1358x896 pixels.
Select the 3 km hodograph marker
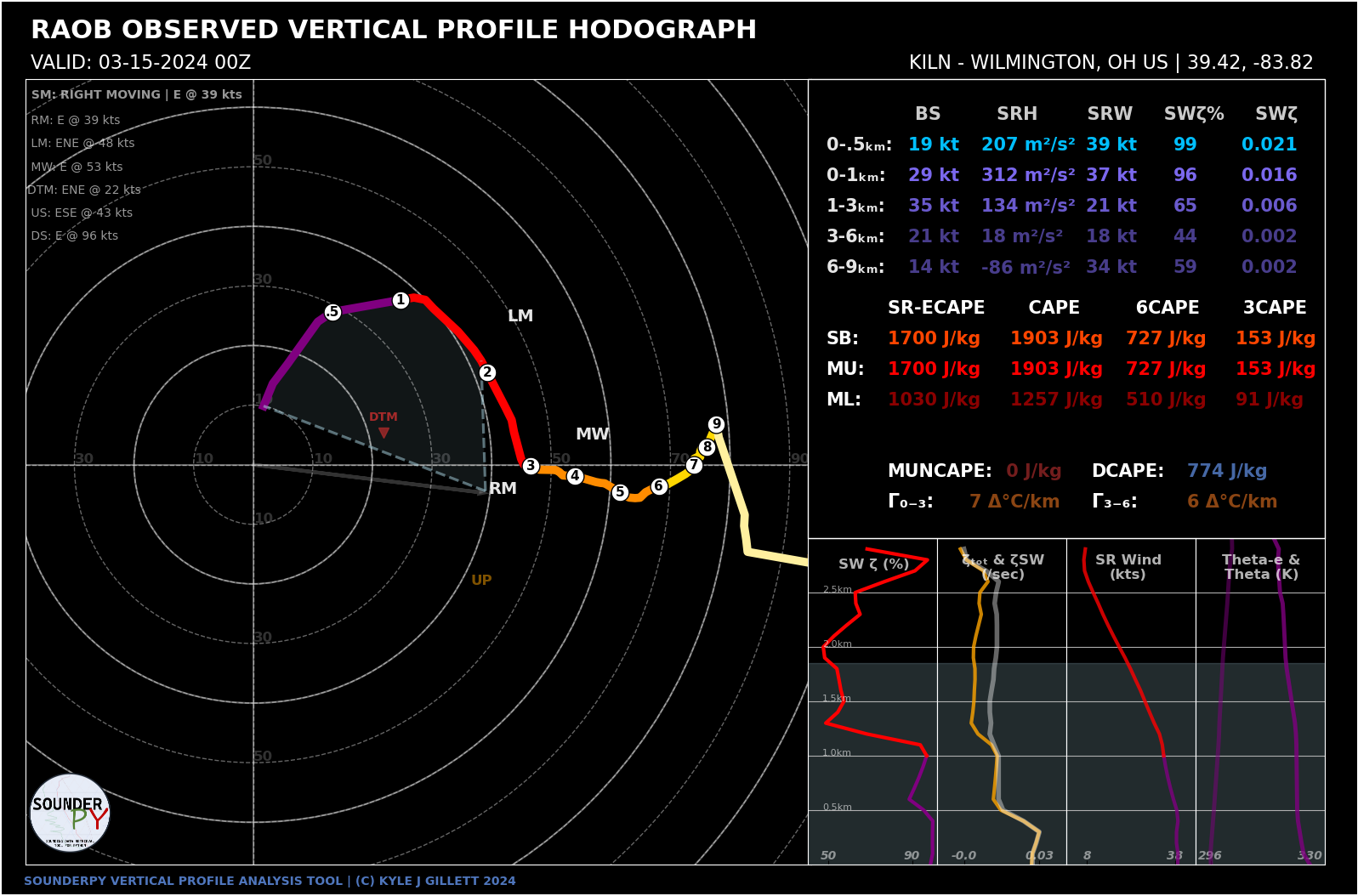pyautogui.click(x=531, y=466)
